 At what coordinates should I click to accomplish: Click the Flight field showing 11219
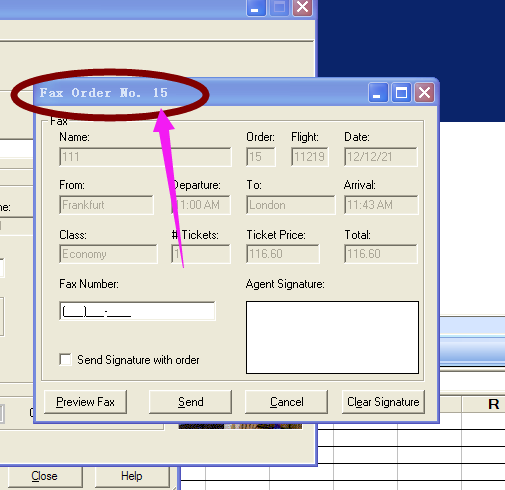310,157
